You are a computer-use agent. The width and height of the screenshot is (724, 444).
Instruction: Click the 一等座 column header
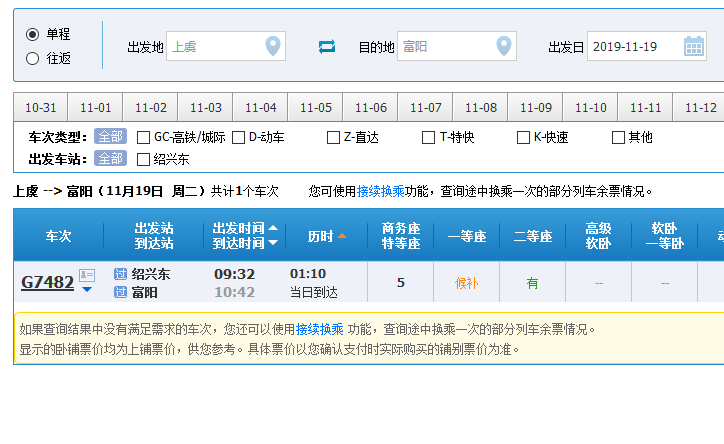point(466,236)
